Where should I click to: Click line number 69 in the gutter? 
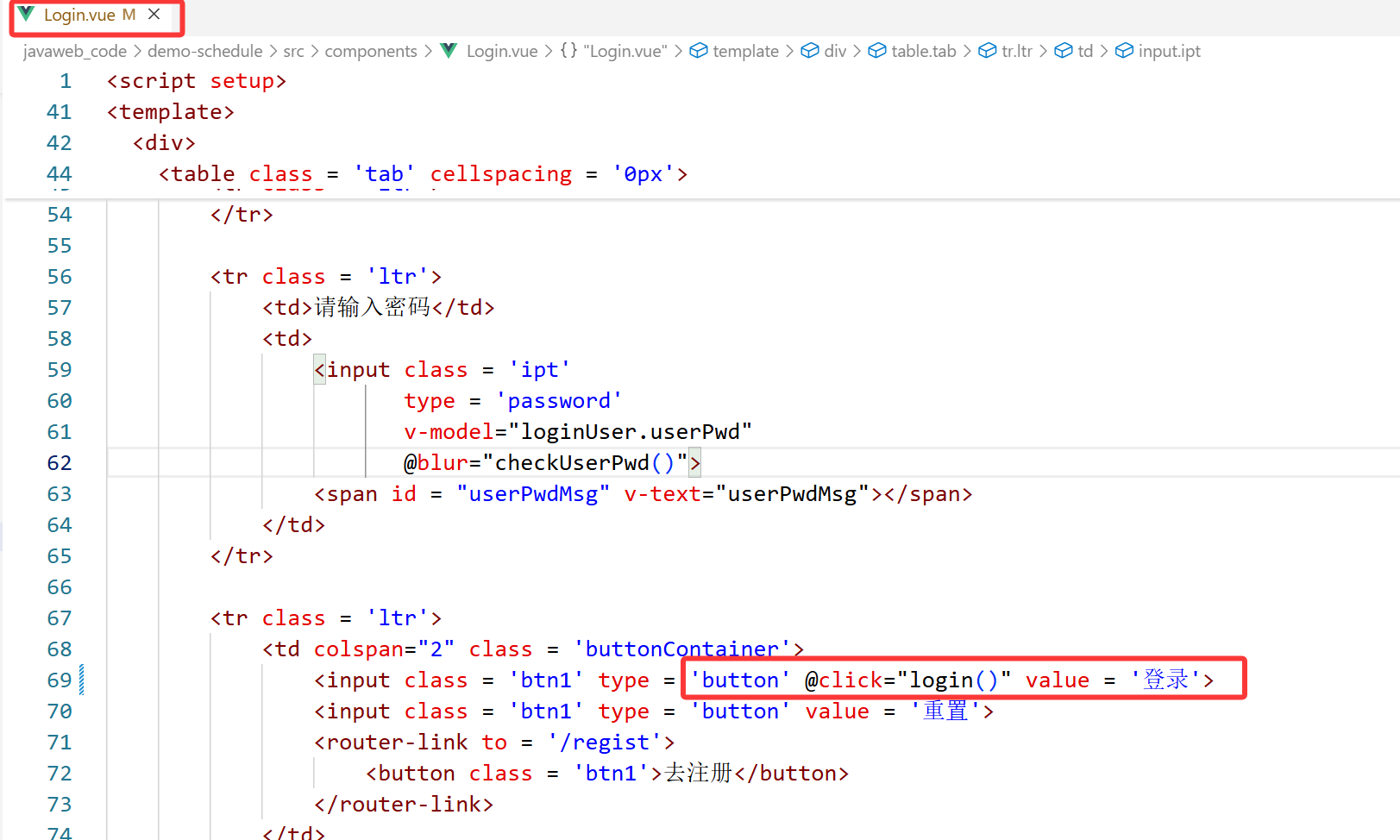click(x=60, y=680)
